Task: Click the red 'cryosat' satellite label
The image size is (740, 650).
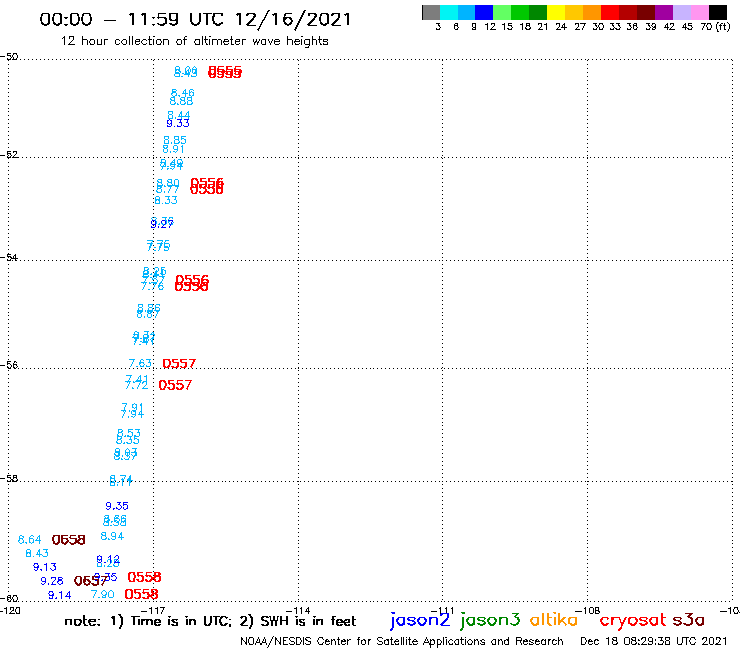Action: click(x=633, y=620)
